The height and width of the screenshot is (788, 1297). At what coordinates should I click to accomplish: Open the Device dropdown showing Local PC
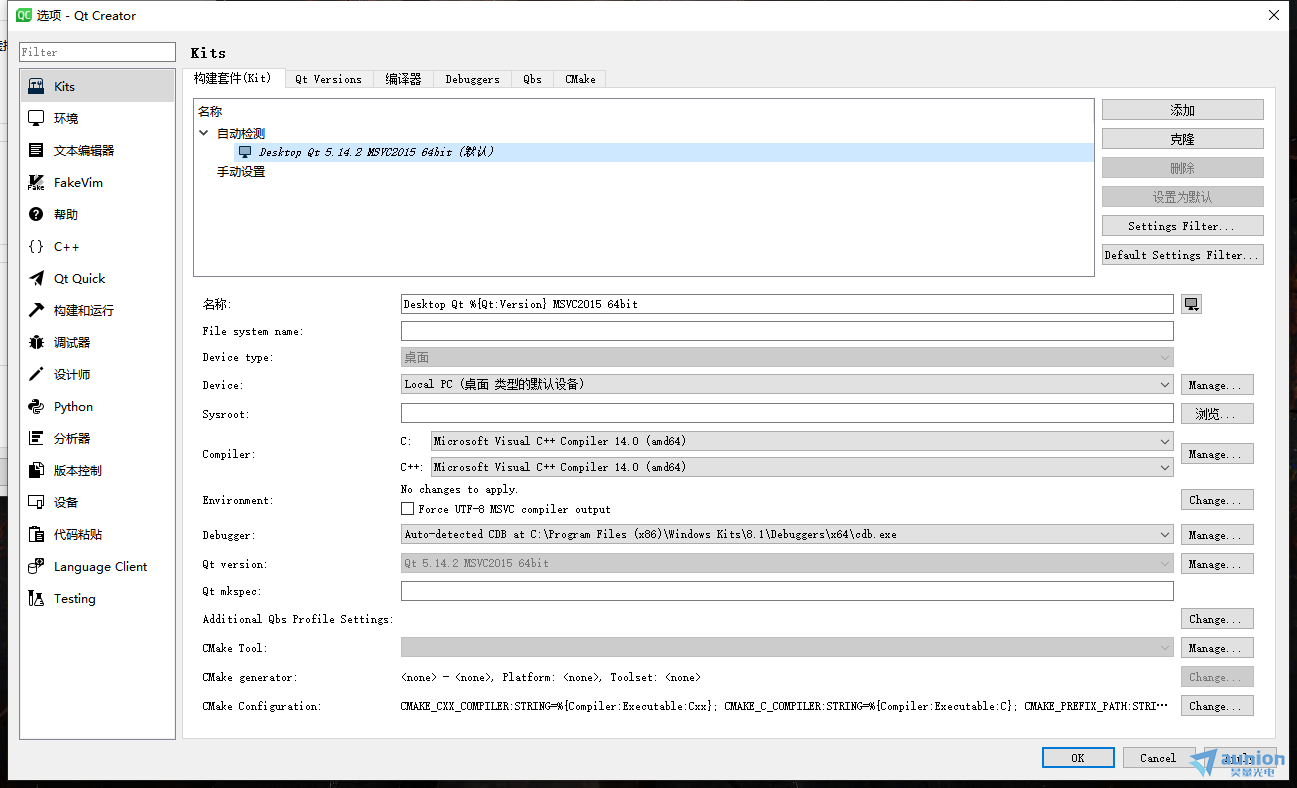point(787,384)
